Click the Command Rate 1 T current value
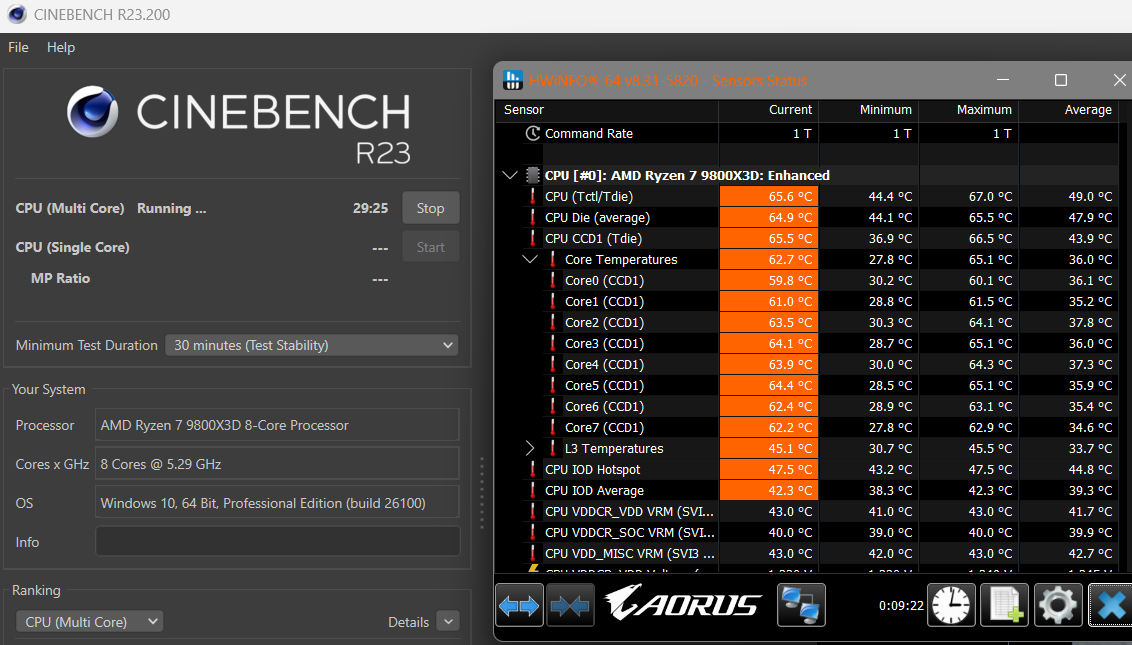The image size is (1132, 645). (801, 134)
